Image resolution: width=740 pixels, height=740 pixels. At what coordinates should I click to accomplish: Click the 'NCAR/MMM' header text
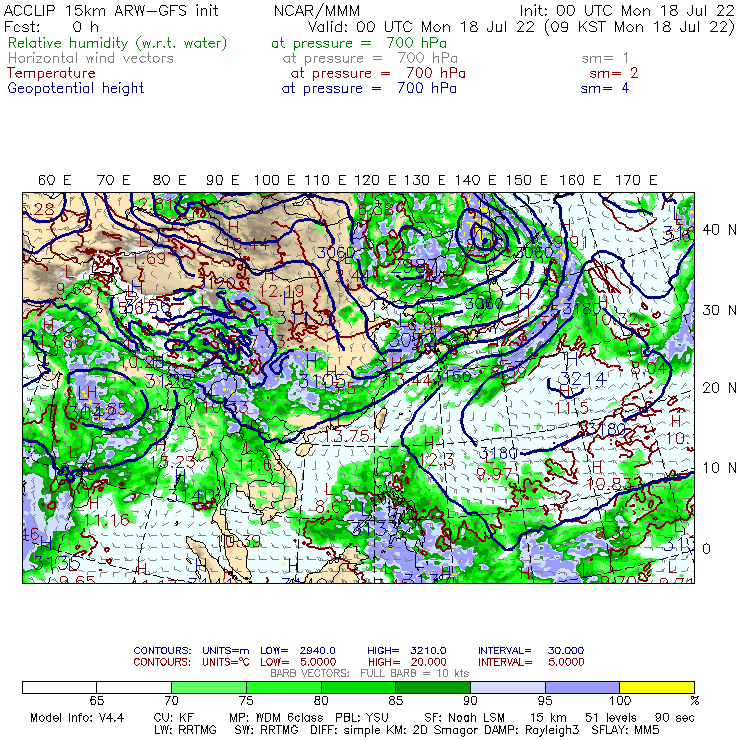click(x=317, y=10)
